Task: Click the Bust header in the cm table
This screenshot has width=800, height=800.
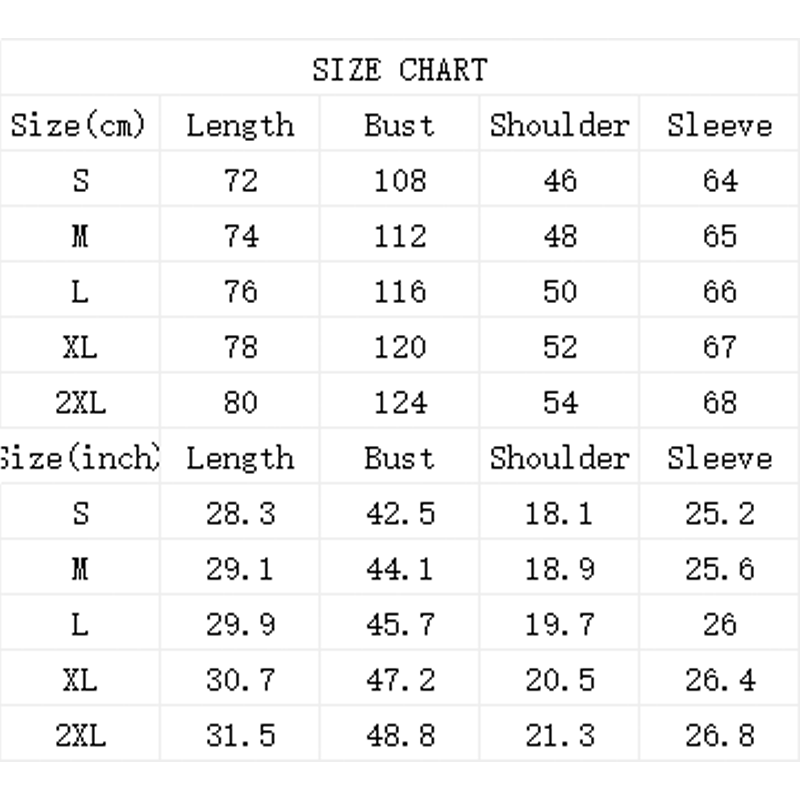Action: (x=399, y=125)
